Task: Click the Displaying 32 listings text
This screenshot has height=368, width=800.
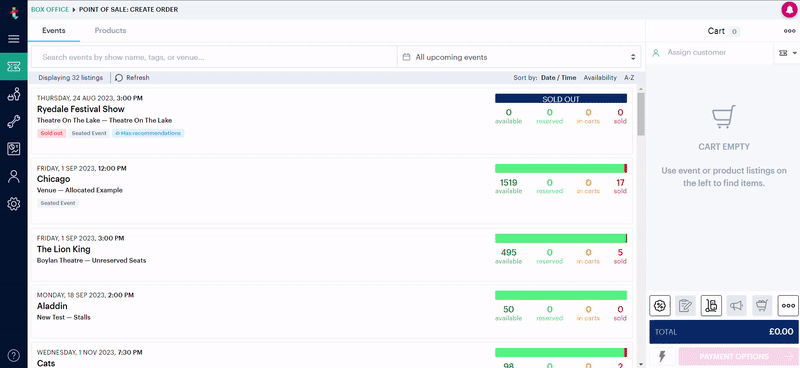Action: coord(70,78)
